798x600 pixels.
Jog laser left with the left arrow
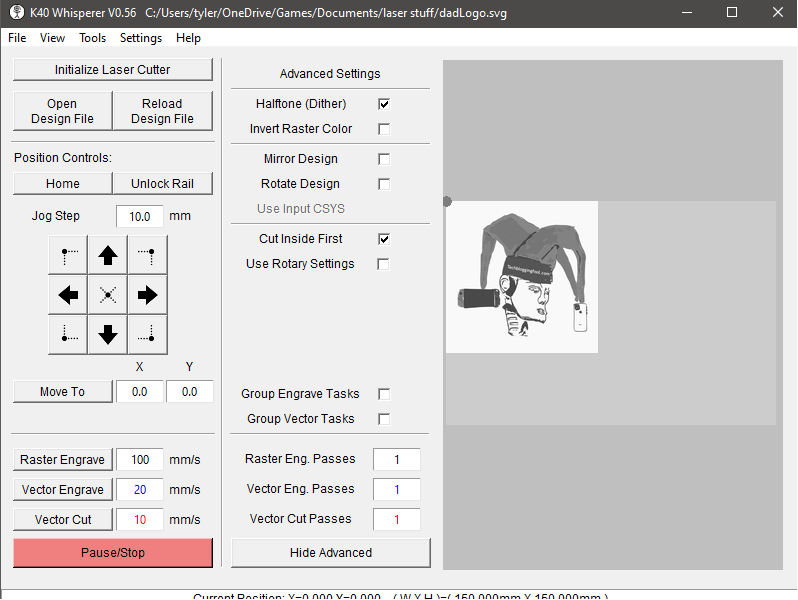68,295
